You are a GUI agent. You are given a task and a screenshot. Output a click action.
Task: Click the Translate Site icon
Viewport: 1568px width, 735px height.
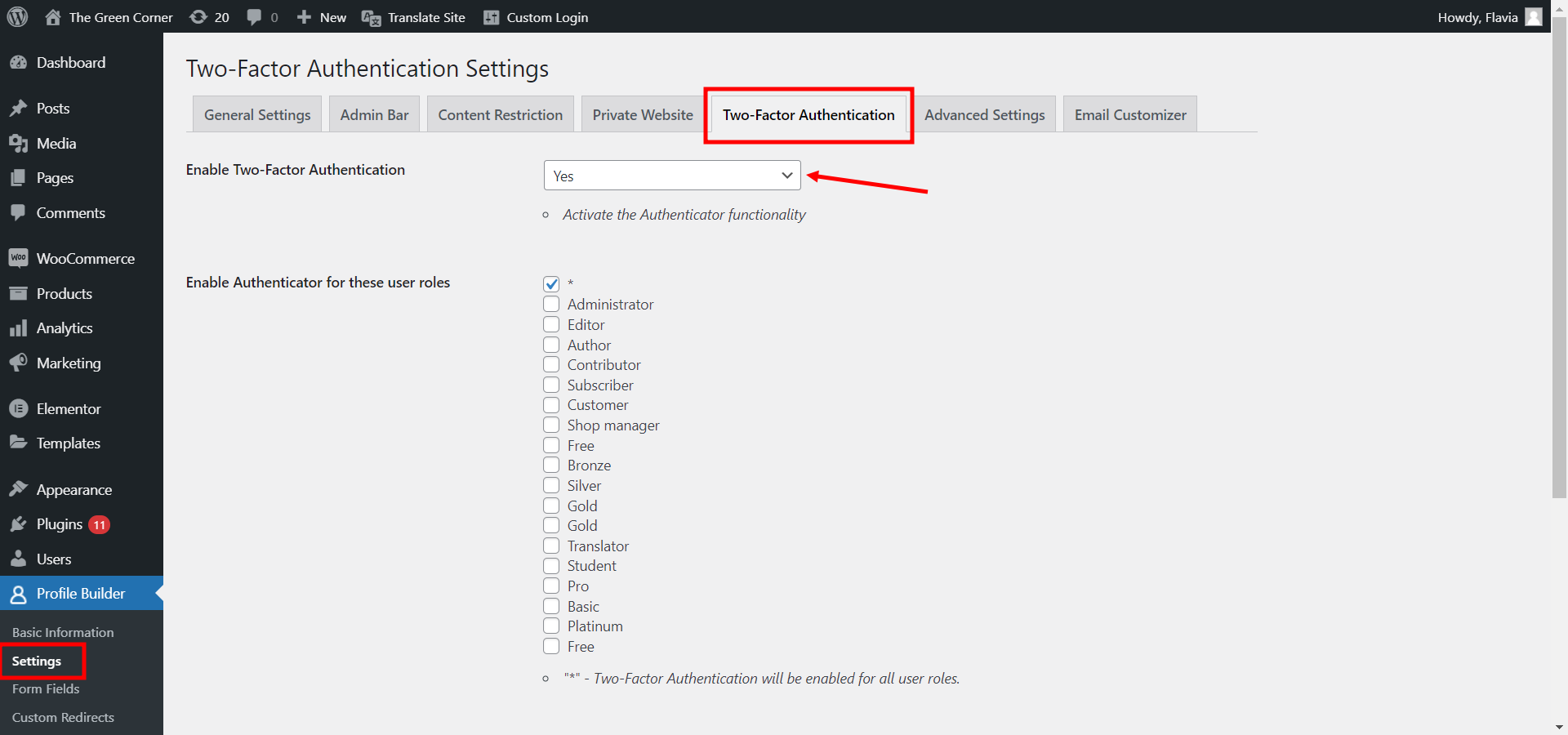click(x=371, y=18)
